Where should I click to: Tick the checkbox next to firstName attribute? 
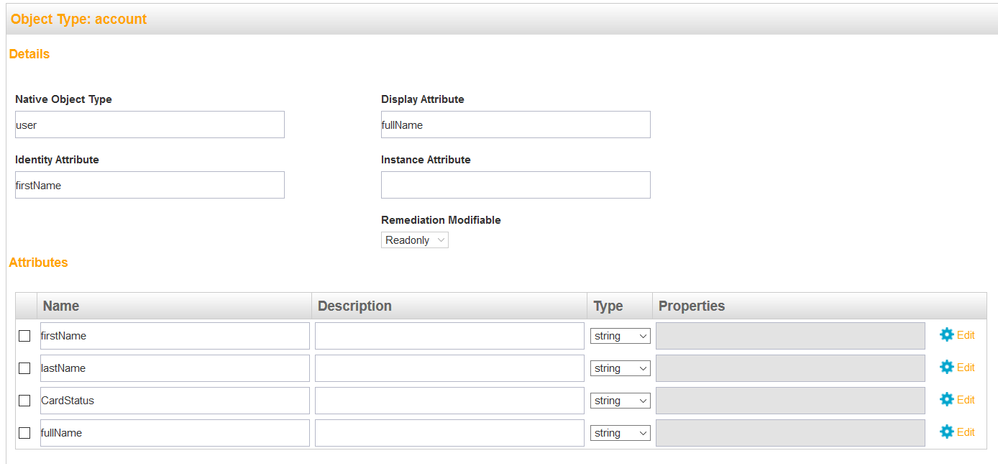(x=25, y=336)
